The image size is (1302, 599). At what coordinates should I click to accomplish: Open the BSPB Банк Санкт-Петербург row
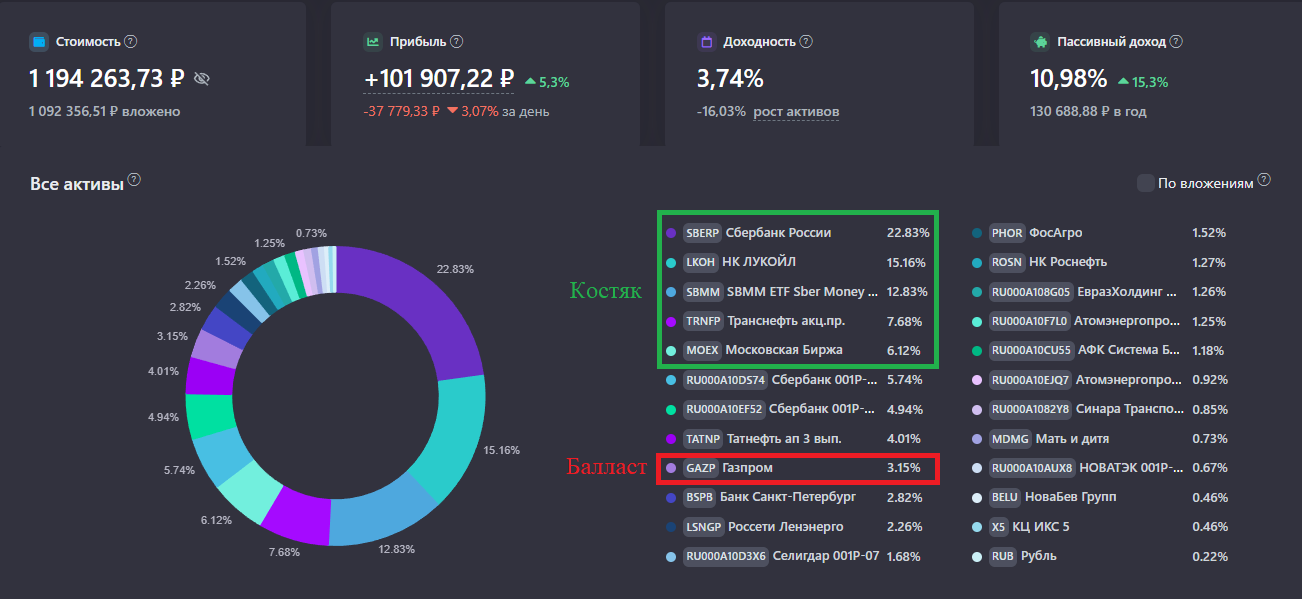798,497
